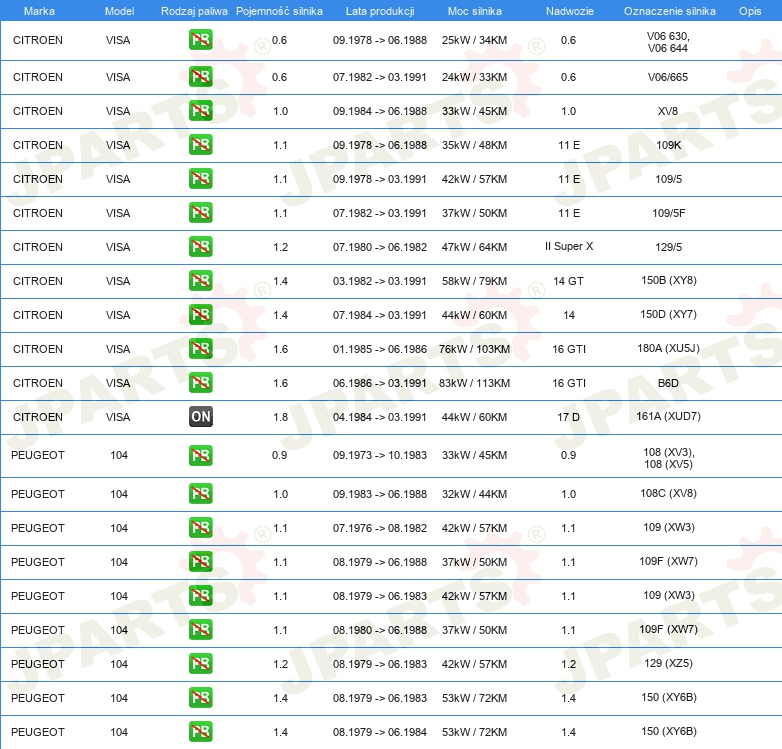Select engine code 109K
The height and width of the screenshot is (749, 782).
[x=668, y=145]
